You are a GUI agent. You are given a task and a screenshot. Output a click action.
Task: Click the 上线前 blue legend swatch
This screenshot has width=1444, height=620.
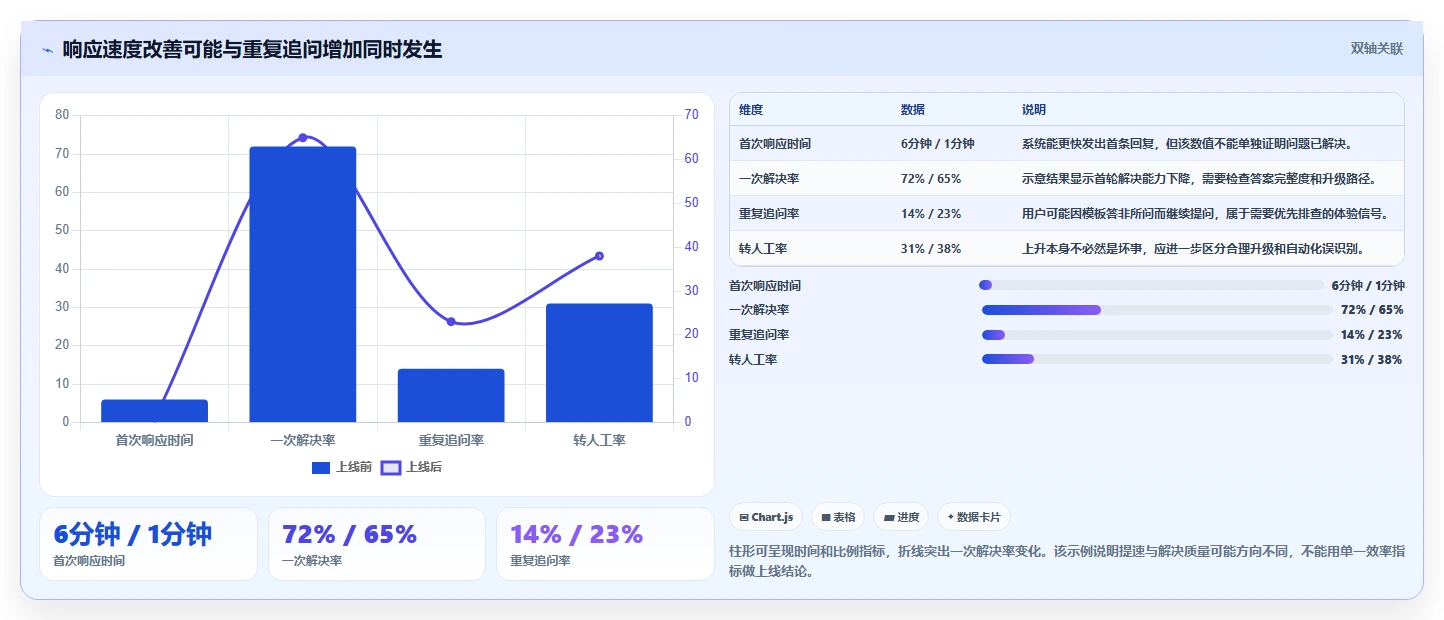pyautogui.click(x=321, y=467)
